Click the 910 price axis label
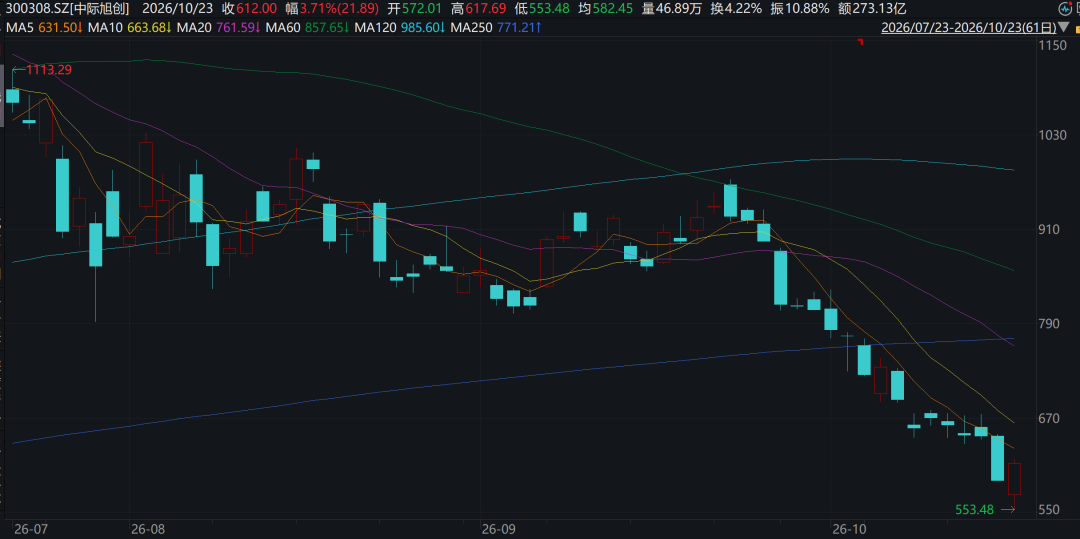The width and height of the screenshot is (1080, 539). 1047,229
